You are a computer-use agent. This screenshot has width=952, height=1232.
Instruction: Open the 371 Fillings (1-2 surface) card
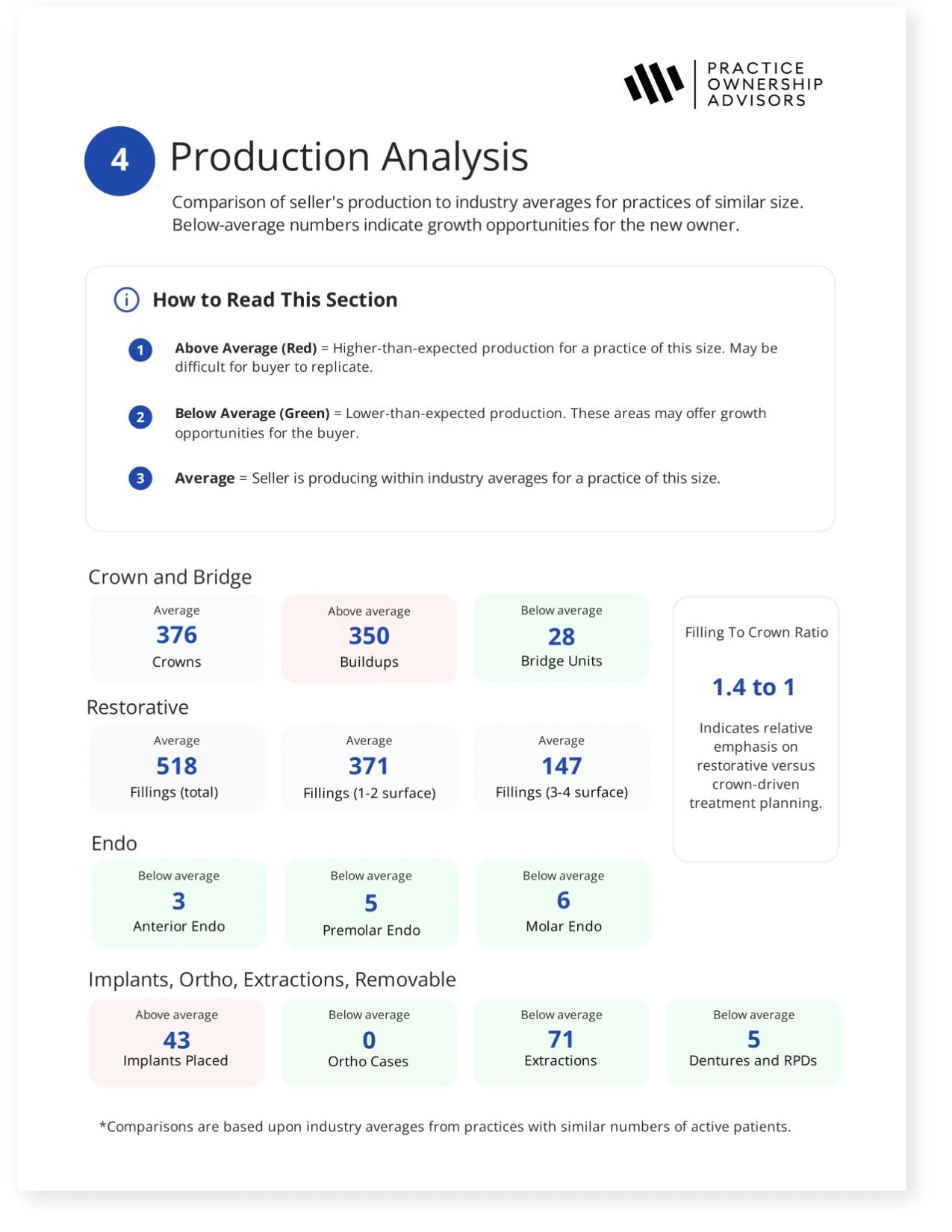[369, 768]
